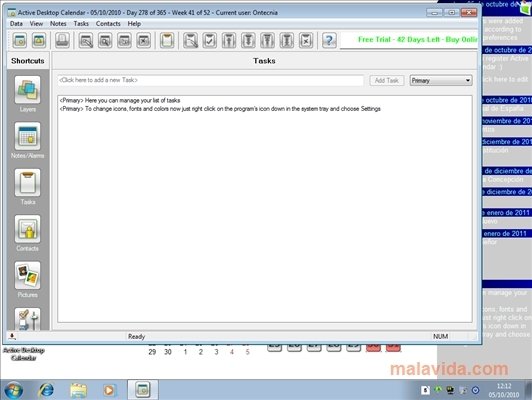Click the new task input field
Screen dimensions: 532x400
point(210,80)
